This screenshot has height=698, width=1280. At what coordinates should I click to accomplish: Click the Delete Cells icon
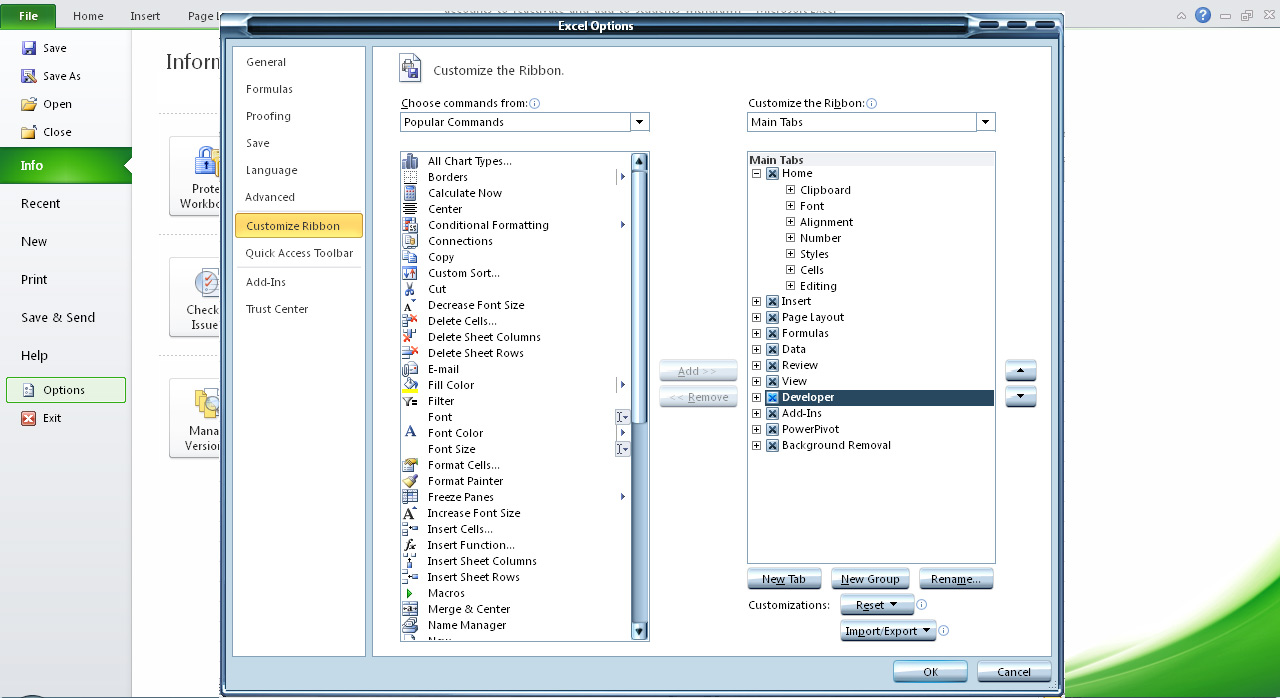(x=410, y=321)
